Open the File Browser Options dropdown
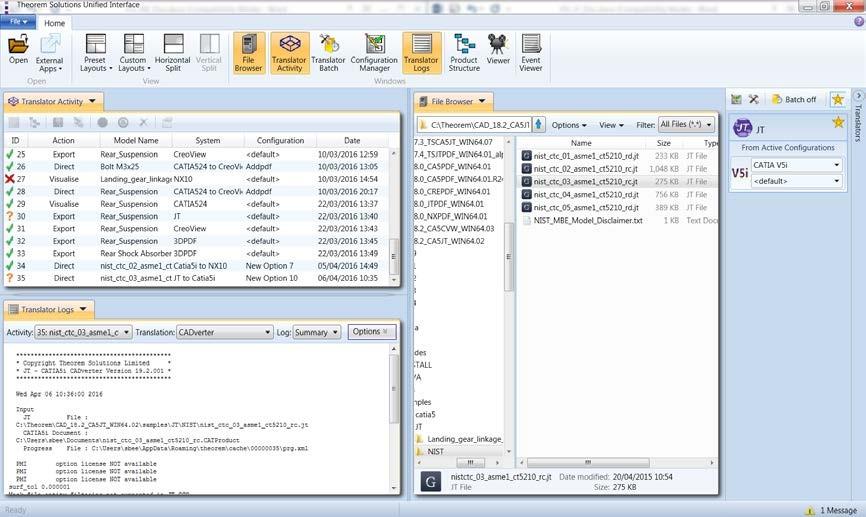Viewport: 866px width, 517px height. [x=569, y=125]
